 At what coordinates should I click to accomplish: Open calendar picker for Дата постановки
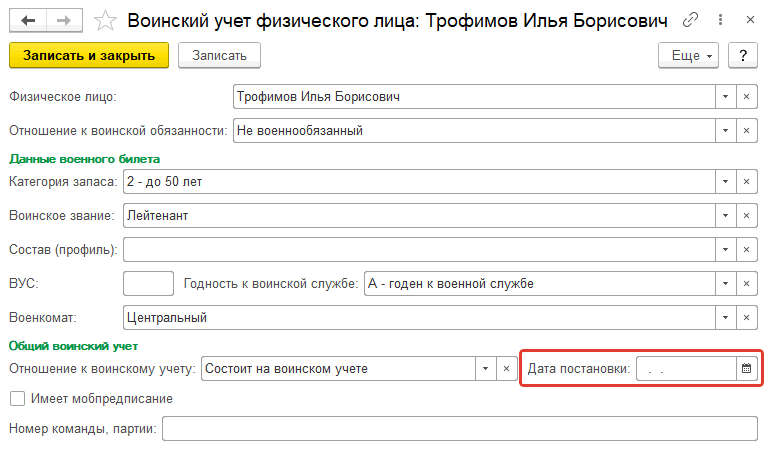click(x=746, y=369)
